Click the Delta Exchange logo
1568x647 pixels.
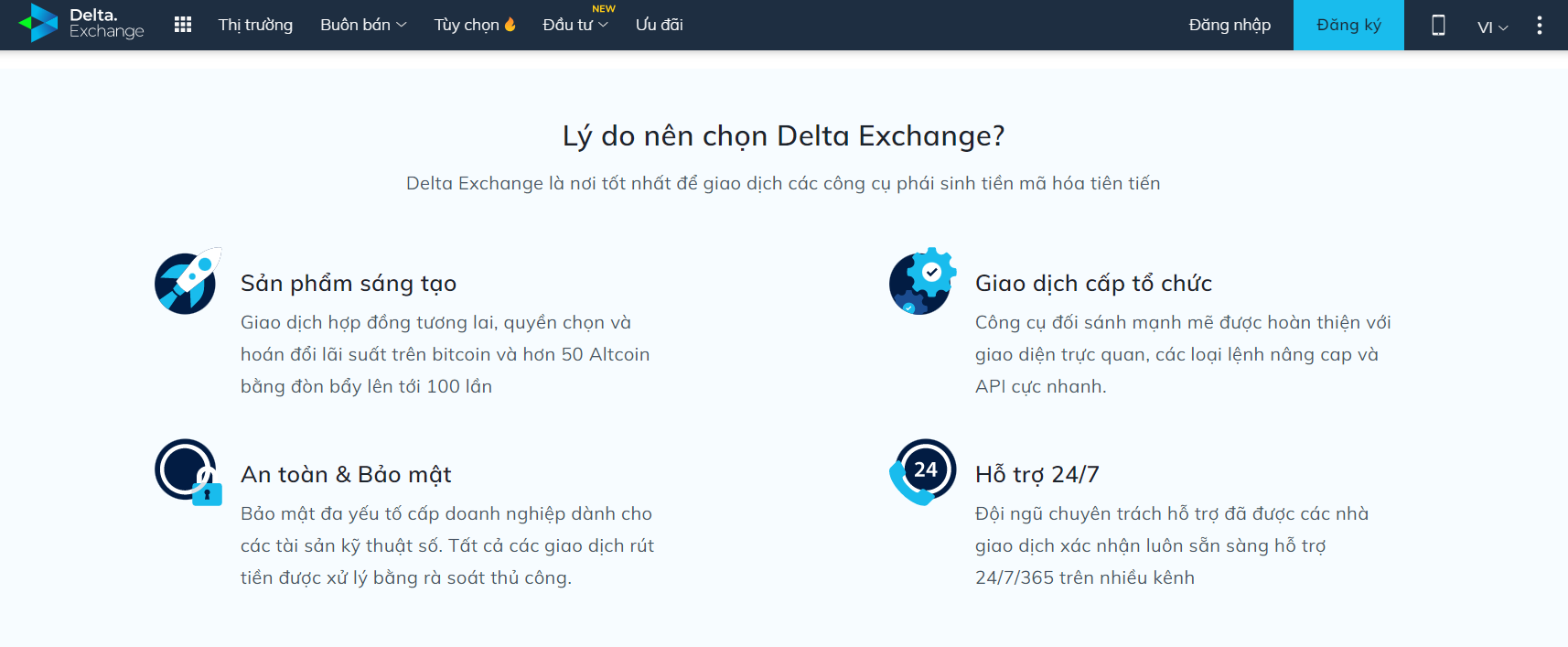pos(81,23)
